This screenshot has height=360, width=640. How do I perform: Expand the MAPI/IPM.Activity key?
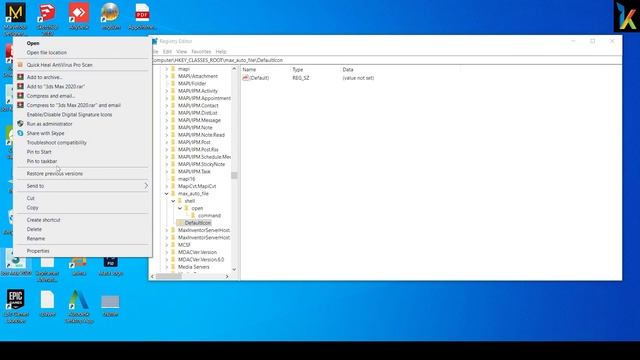[x=167, y=91]
